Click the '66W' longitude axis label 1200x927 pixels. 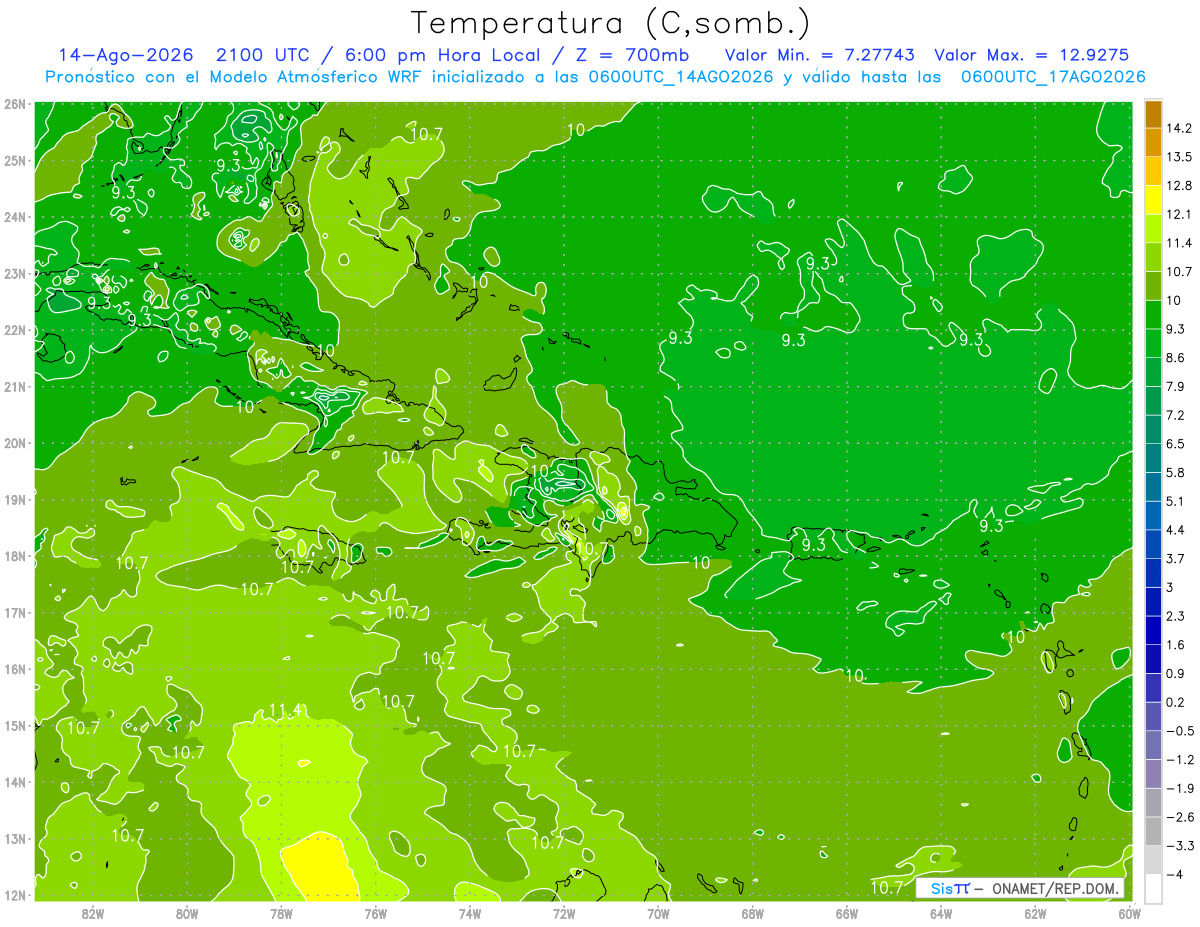846,913
